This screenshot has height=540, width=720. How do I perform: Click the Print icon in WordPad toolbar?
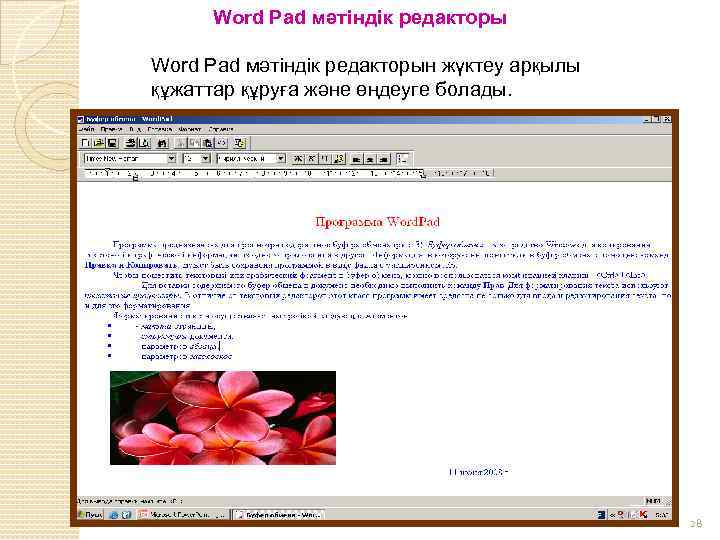point(131,143)
